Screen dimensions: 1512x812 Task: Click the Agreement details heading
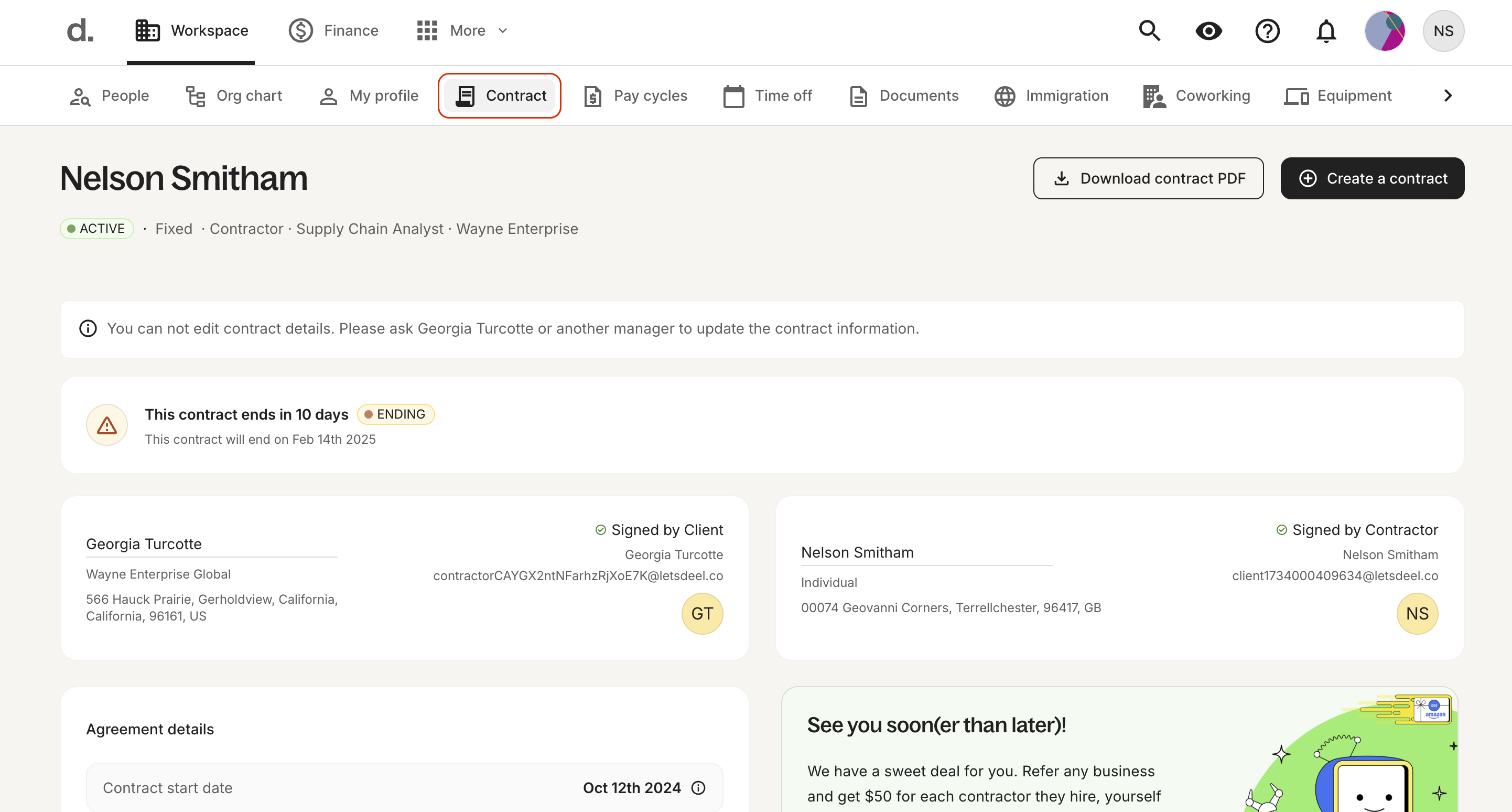[150, 730]
